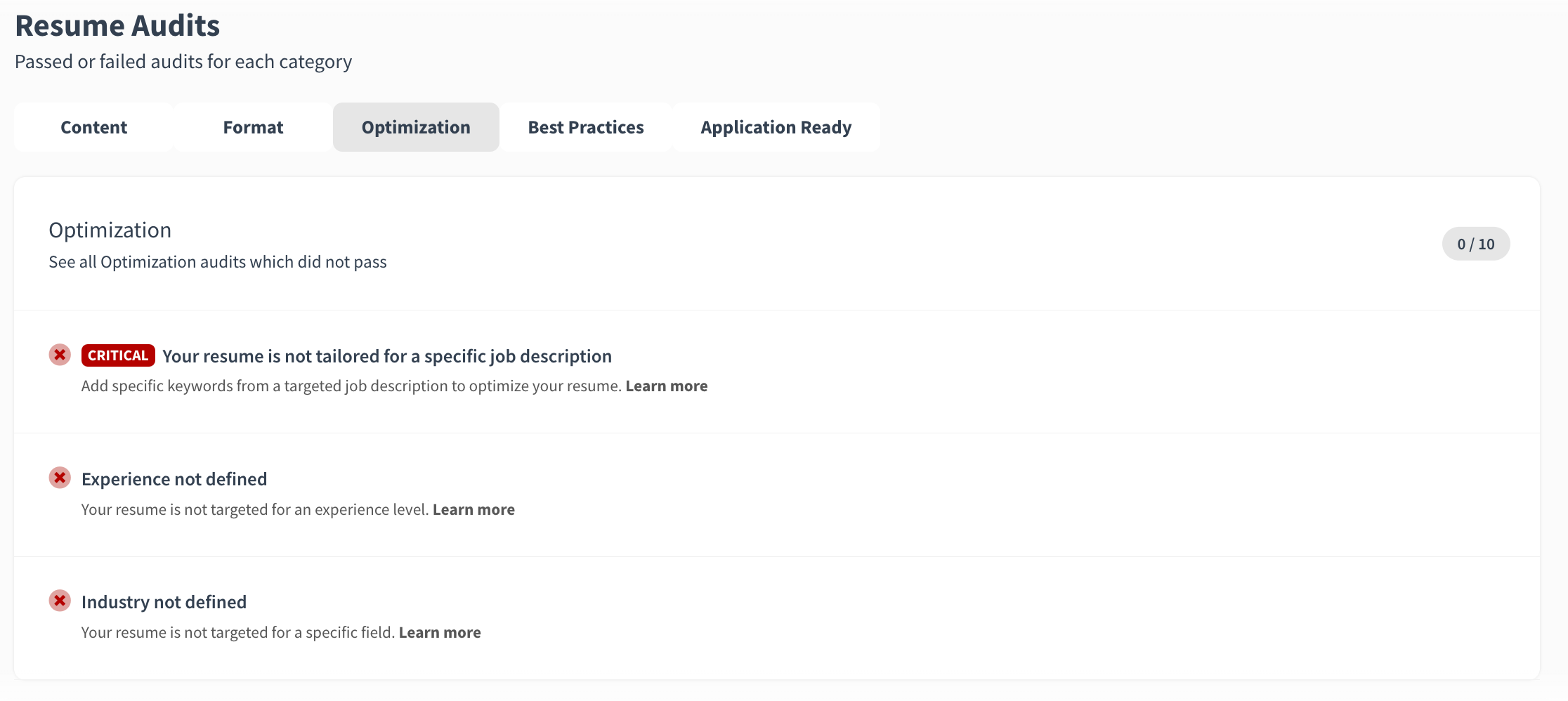Click the 'See all Optimization audits' subtitle

pos(218,262)
